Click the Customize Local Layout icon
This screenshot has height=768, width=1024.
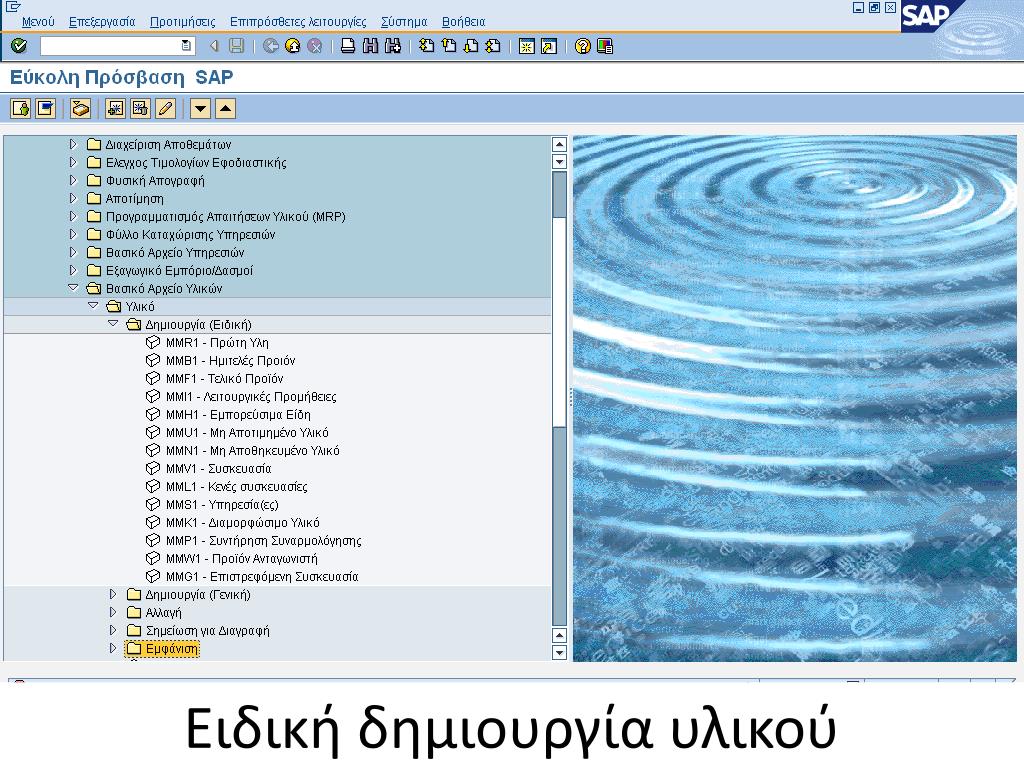coord(605,46)
